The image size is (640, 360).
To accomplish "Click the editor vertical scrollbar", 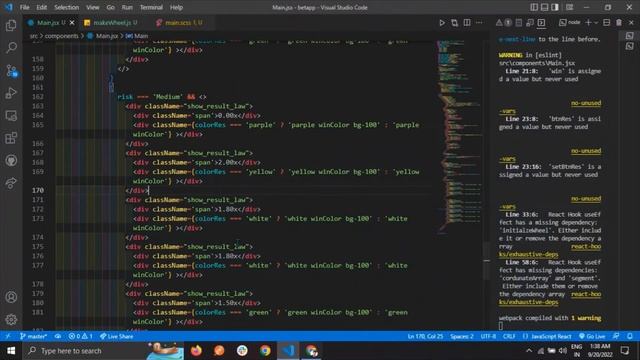I will click(x=486, y=260).
